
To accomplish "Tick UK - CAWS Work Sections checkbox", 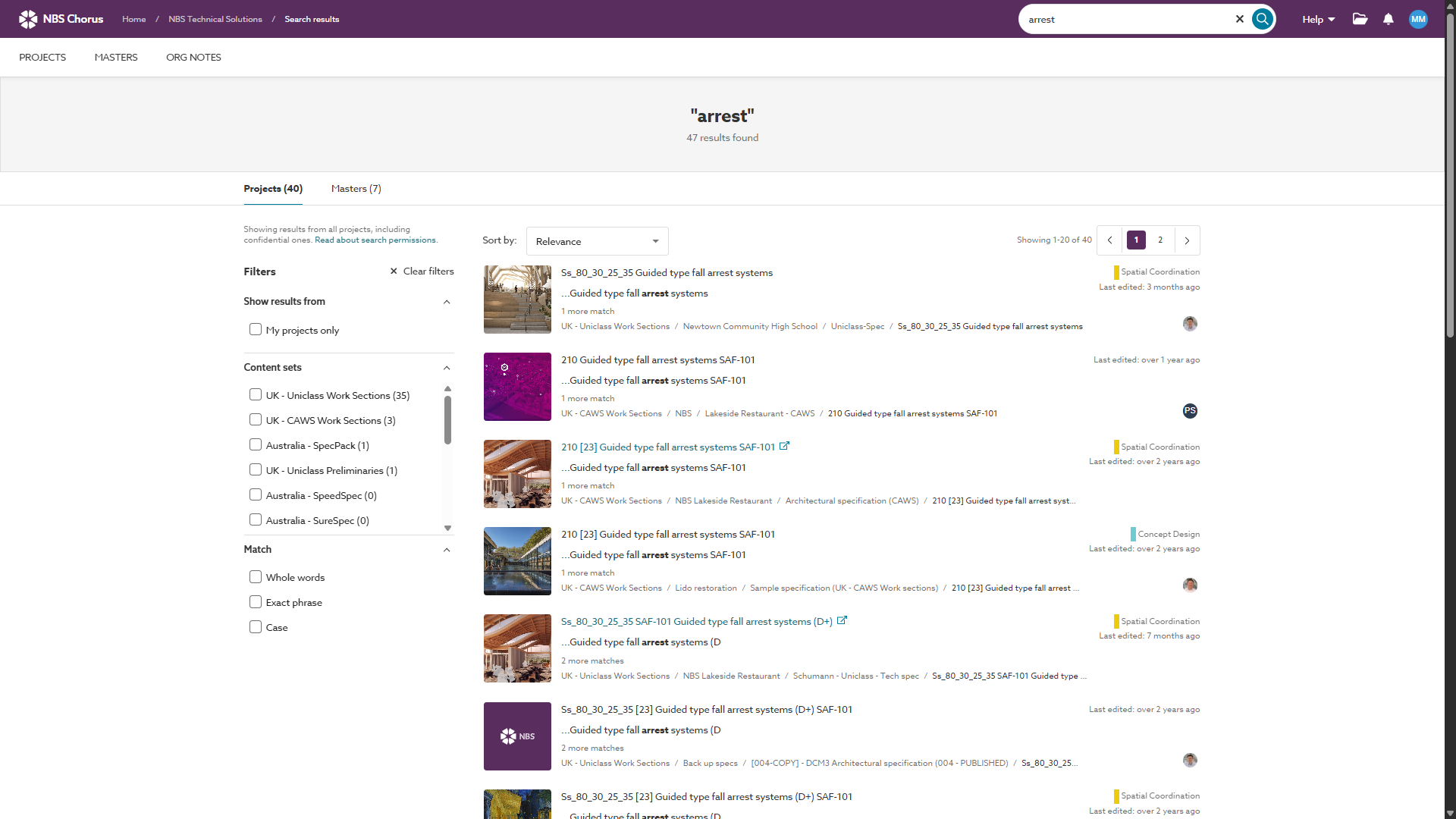I will click(x=256, y=420).
